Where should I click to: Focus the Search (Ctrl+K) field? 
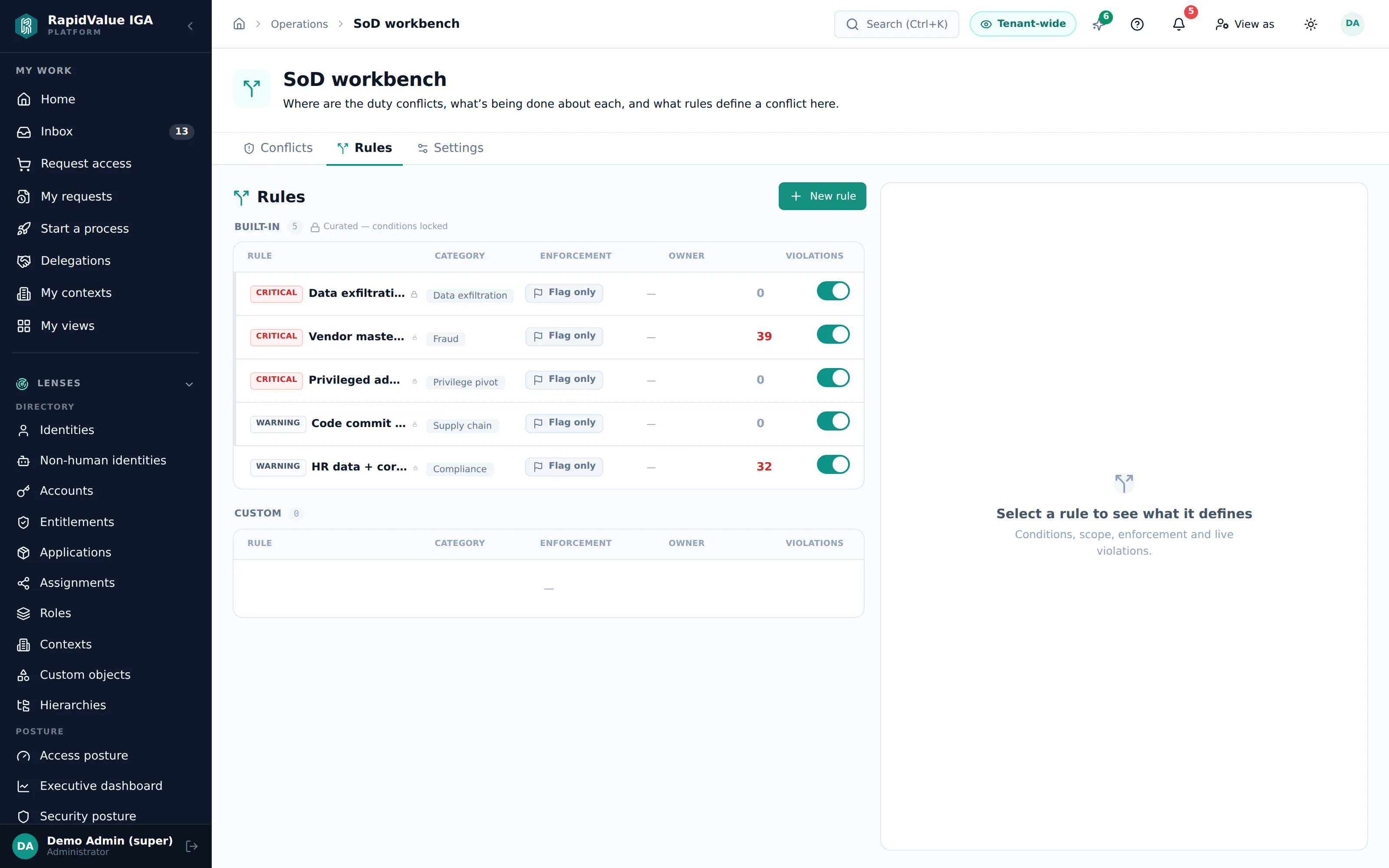coord(896,24)
